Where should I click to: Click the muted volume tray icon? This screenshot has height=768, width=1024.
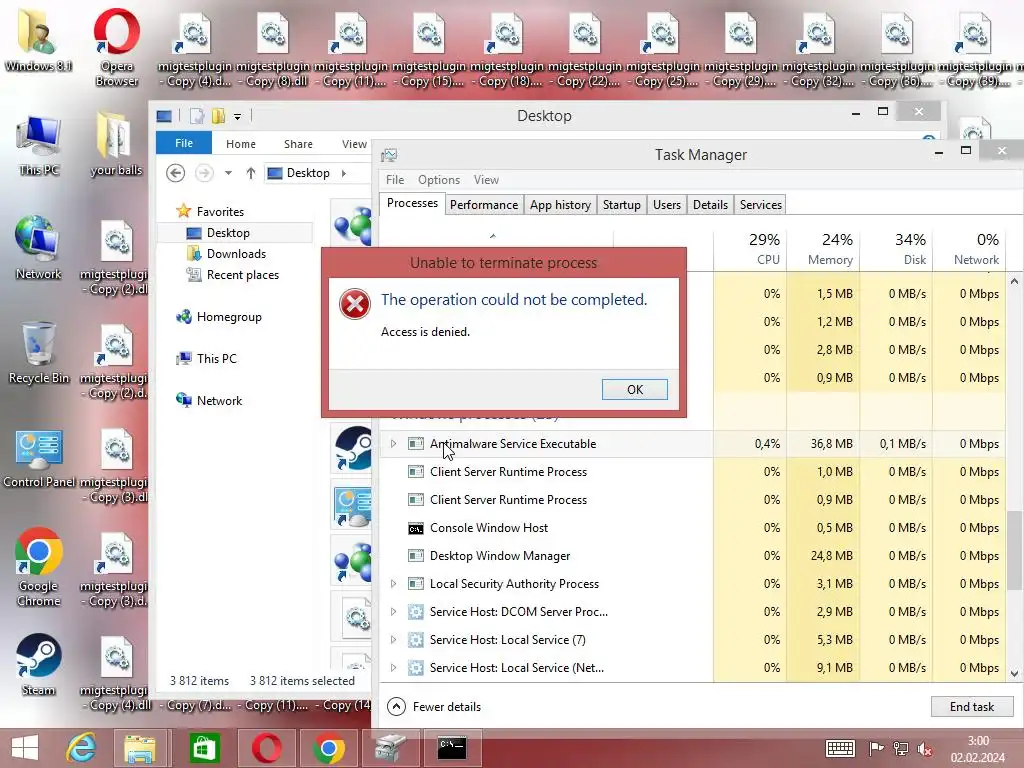pyautogui.click(x=925, y=749)
